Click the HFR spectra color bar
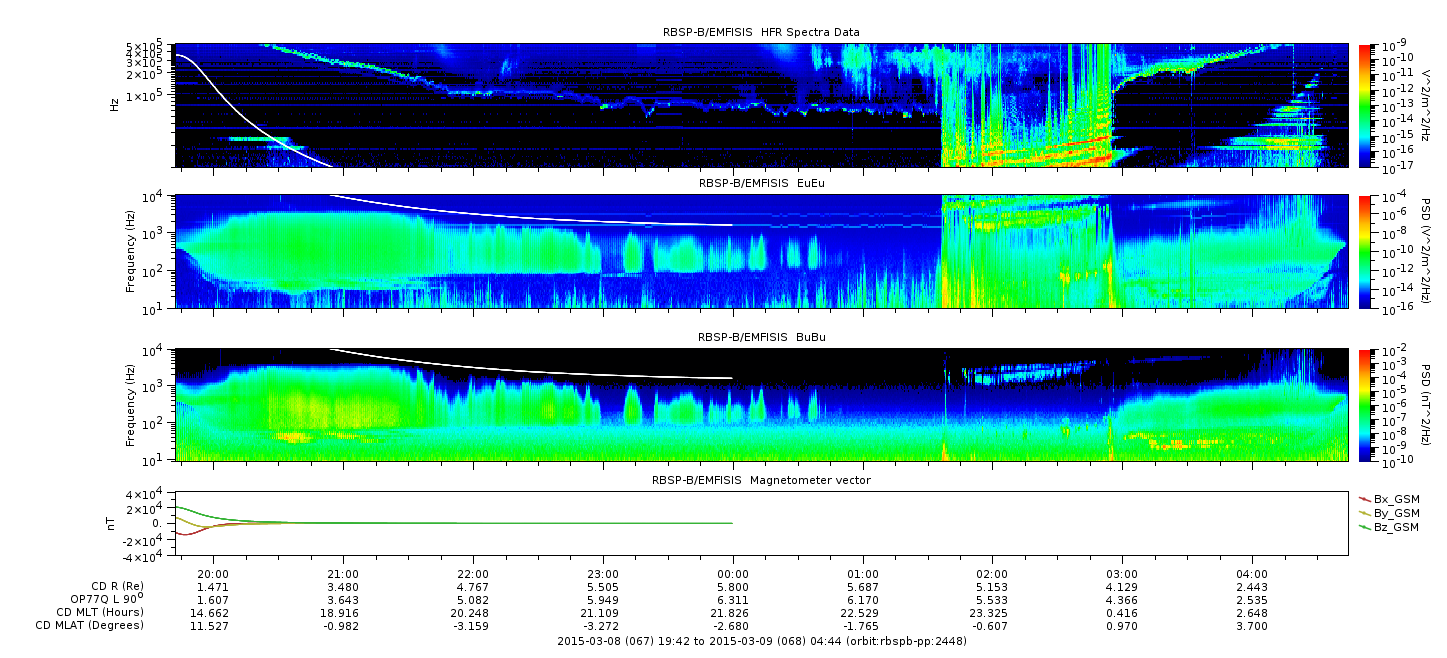The height and width of the screenshot is (658, 1447). coord(1364,104)
